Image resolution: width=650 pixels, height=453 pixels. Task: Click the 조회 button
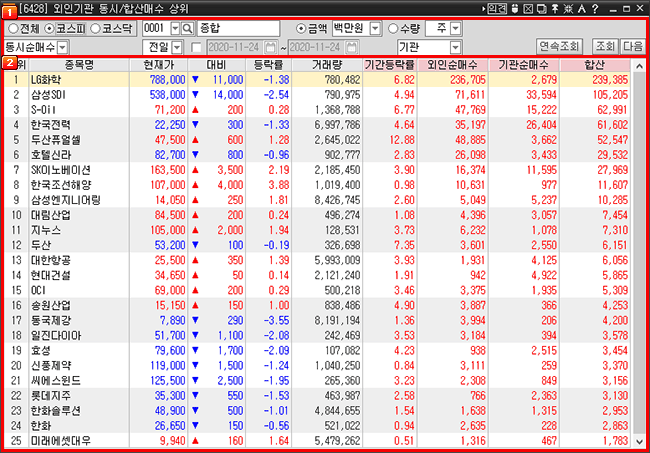(x=605, y=46)
